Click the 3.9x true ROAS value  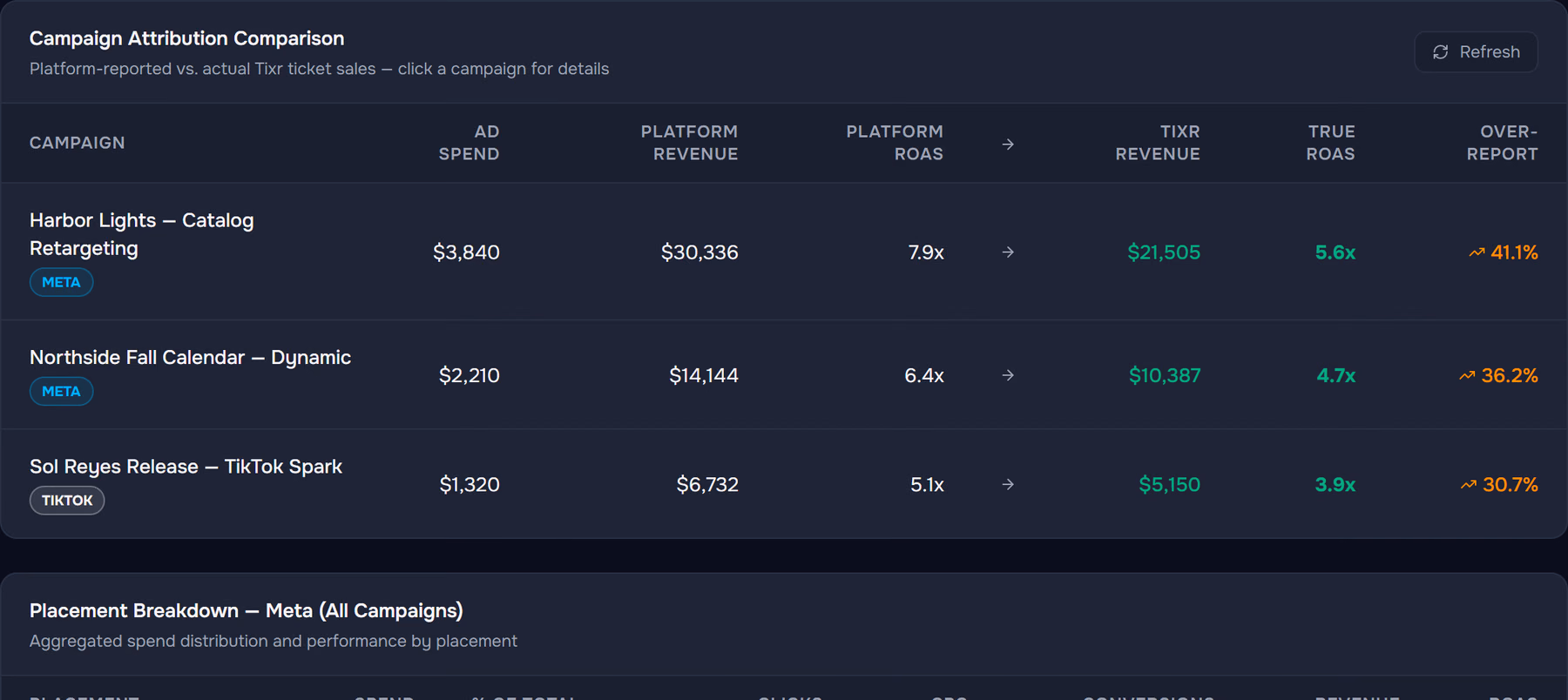[1335, 484]
